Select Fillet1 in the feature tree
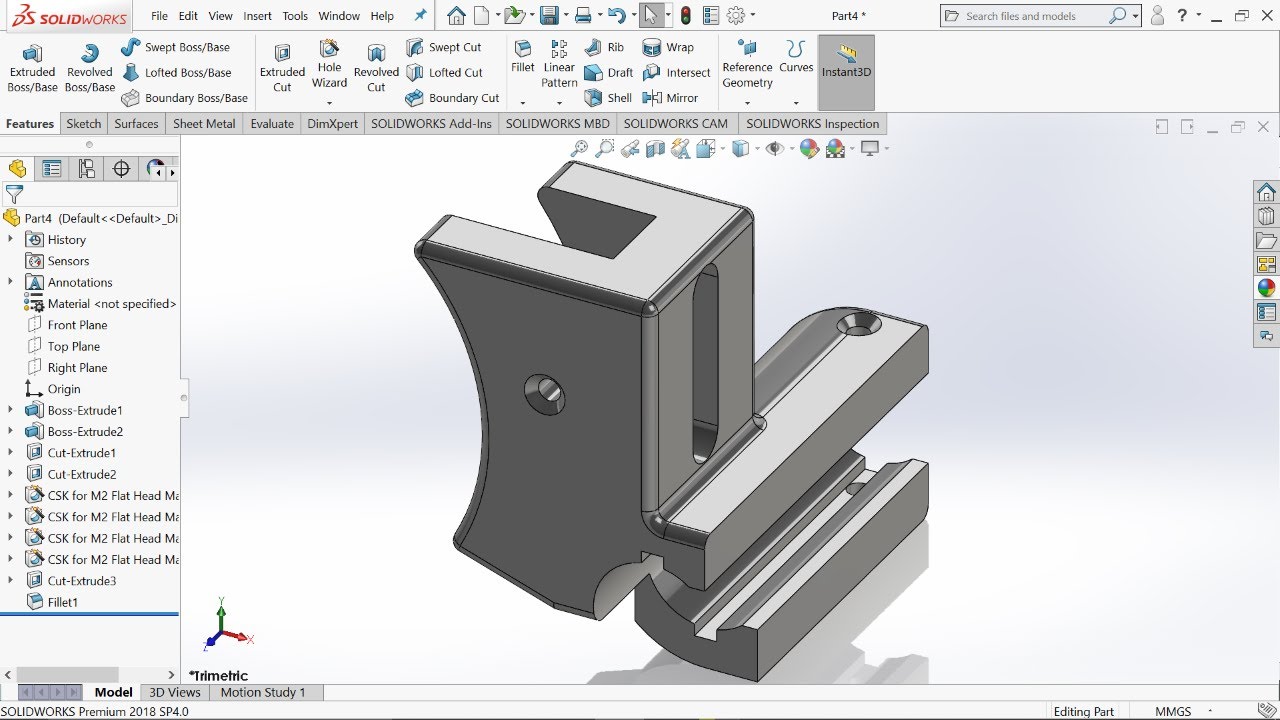The height and width of the screenshot is (720, 1280). 62,602
